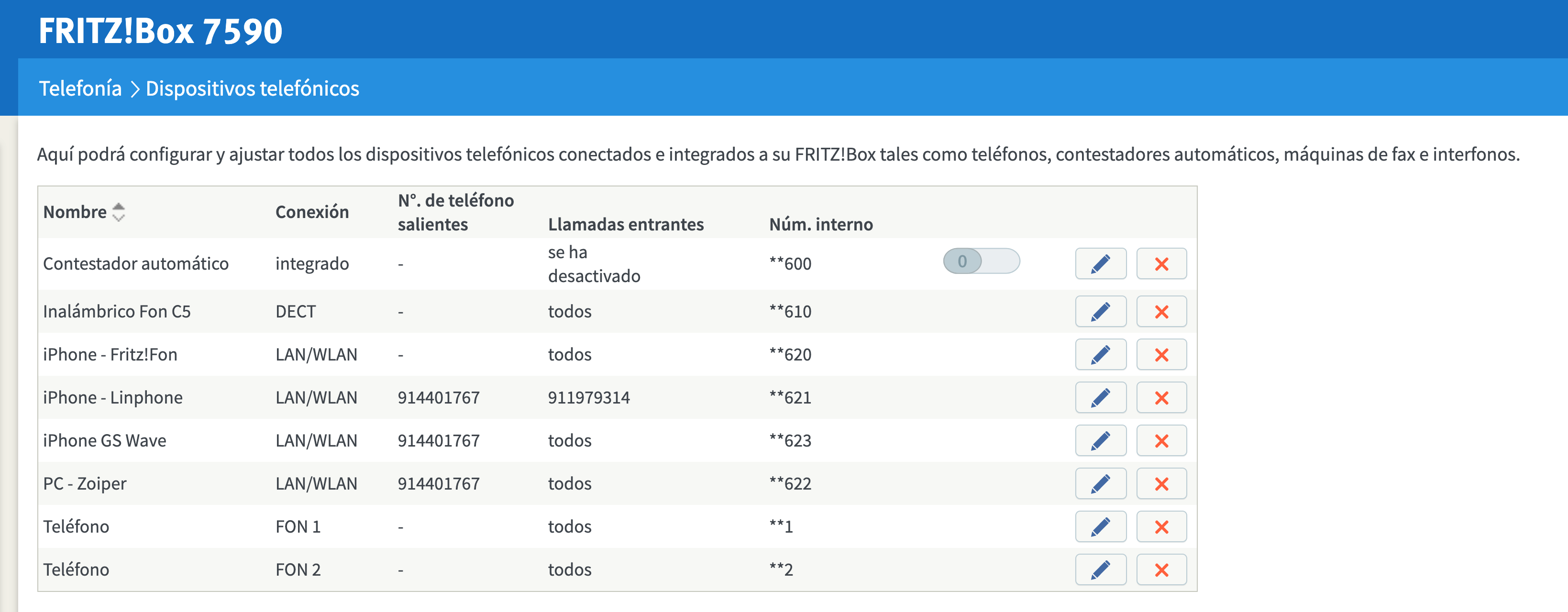This screenshot has height=612, width=1568.
Task: Go to Telefonía in the breadcrumb
Action: click(x=80, y=88)
